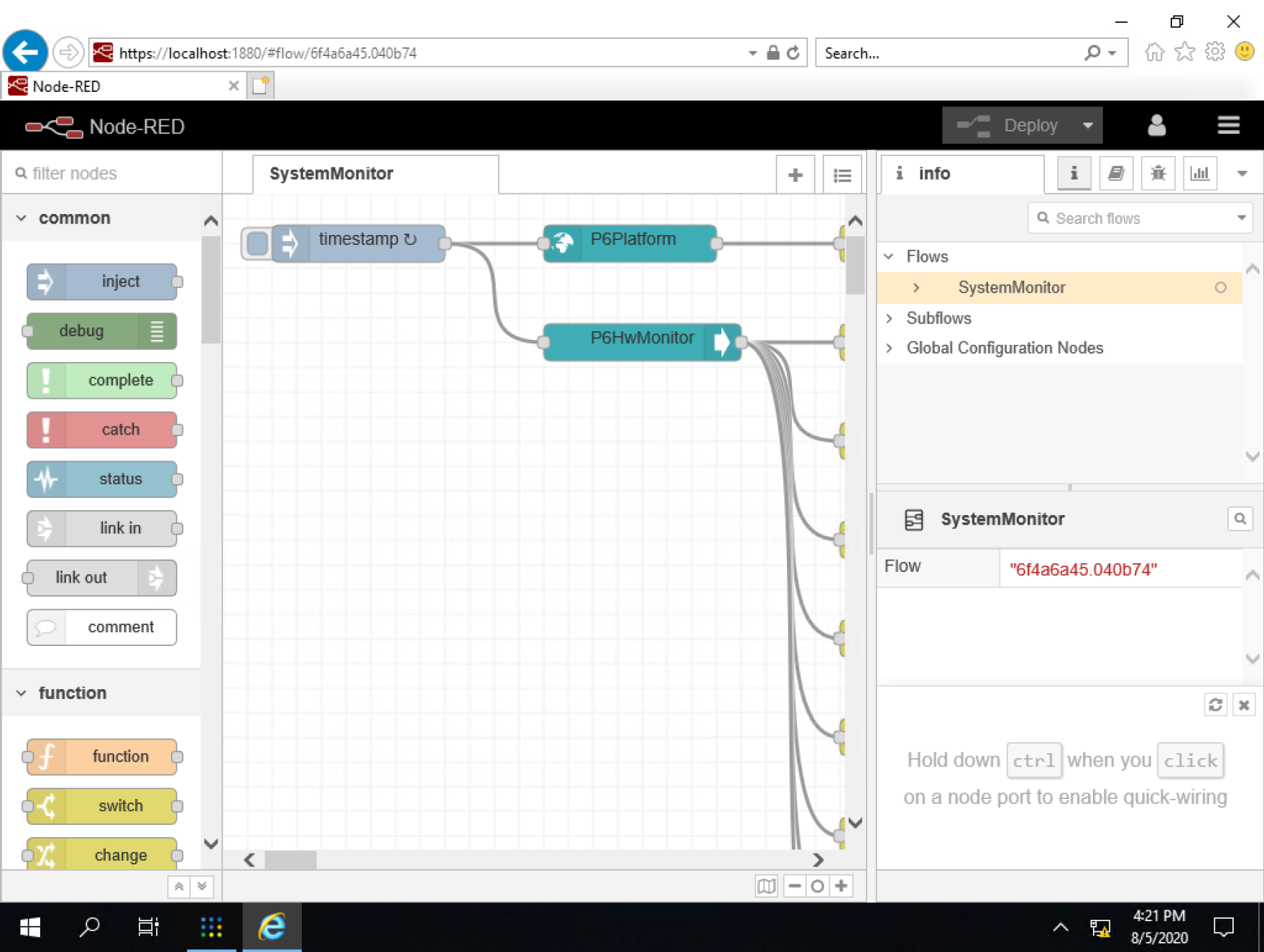The width and height of the screenshot is (1264, 952).
Task: Open the Deploy options dropdown arrow
Action: click(1088, 126)
